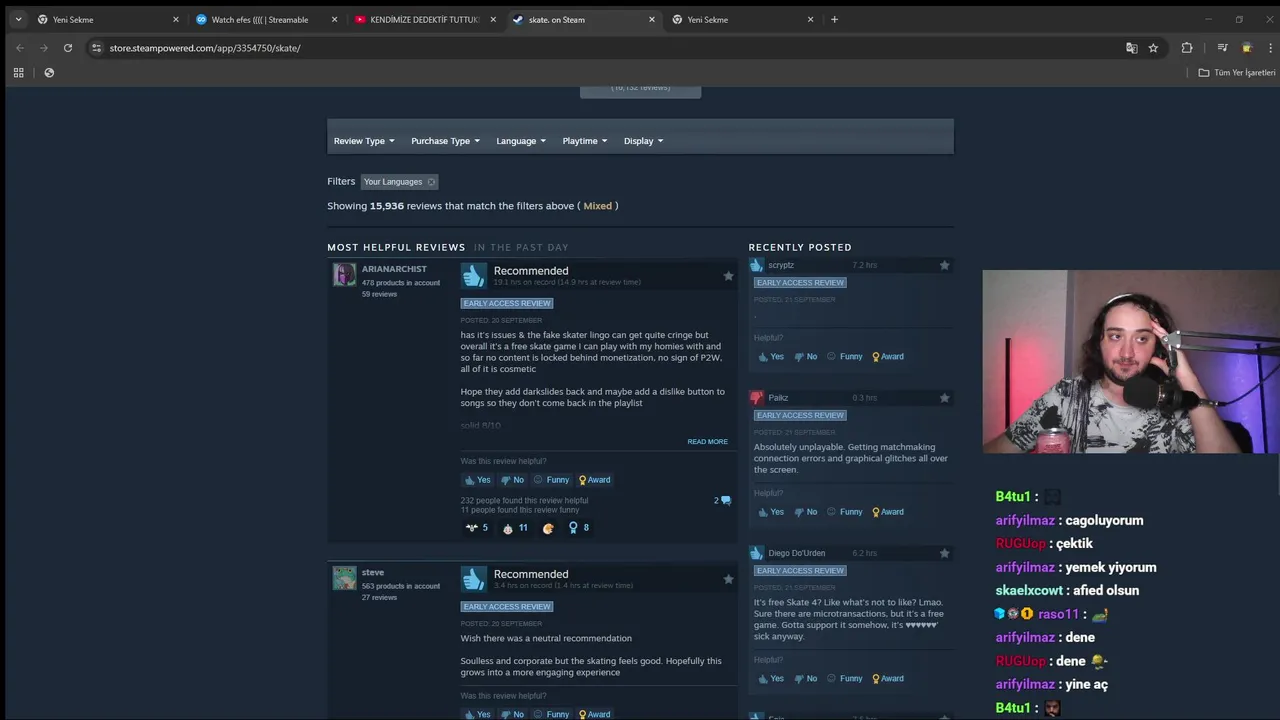Click star icon on scryptz review
Image resolution: width=1280 pixels, height=720 pixels.
tap(944, 265)
